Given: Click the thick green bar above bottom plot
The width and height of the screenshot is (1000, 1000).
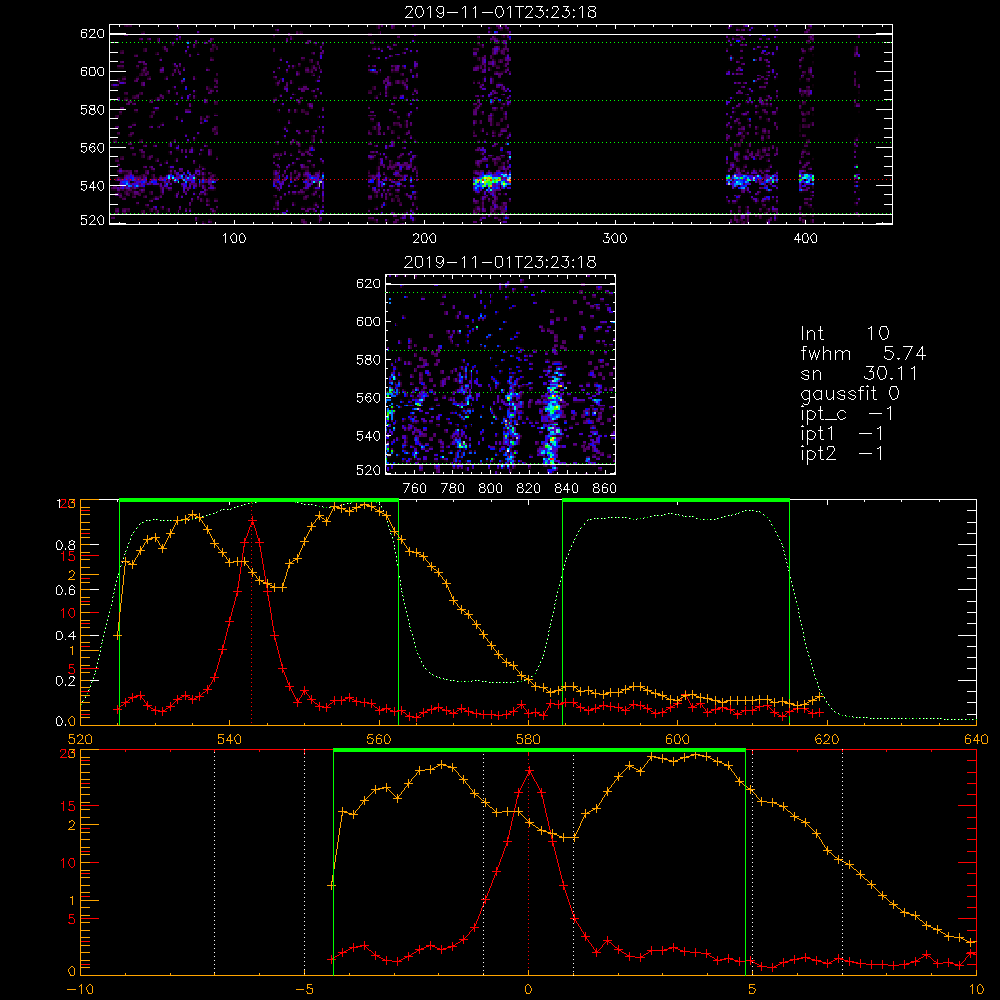Looking at the screenshot, I should (x=539, y=750).
